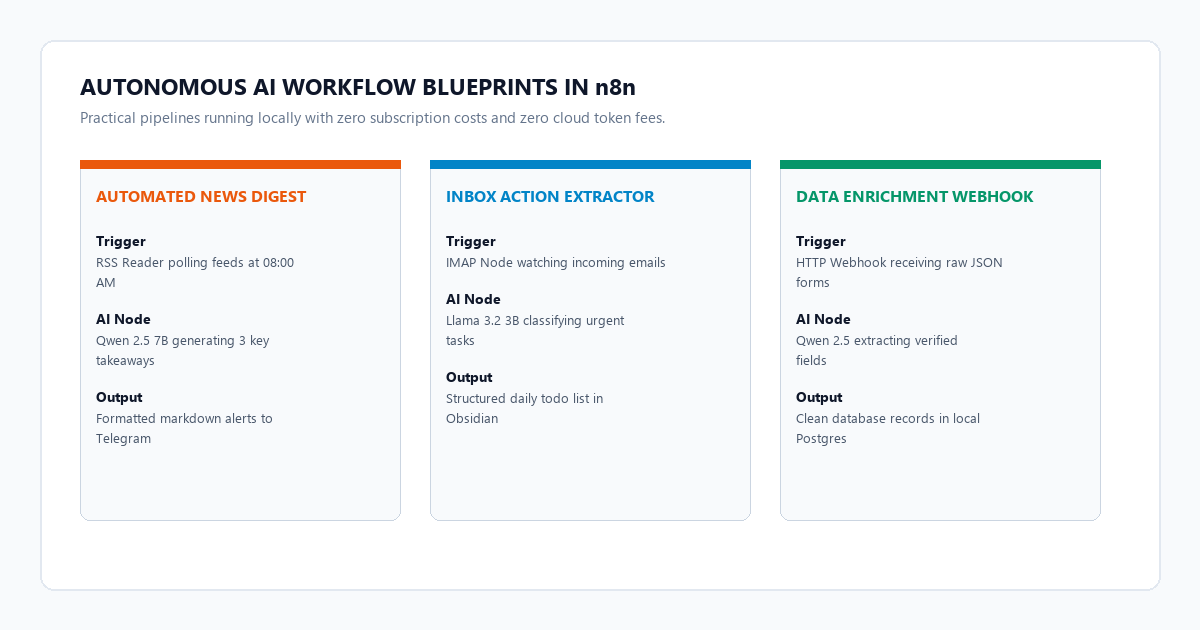Click 'Output' label in Inbox Action Extractor card
1200x630 pixels.
tap(469, 377)
